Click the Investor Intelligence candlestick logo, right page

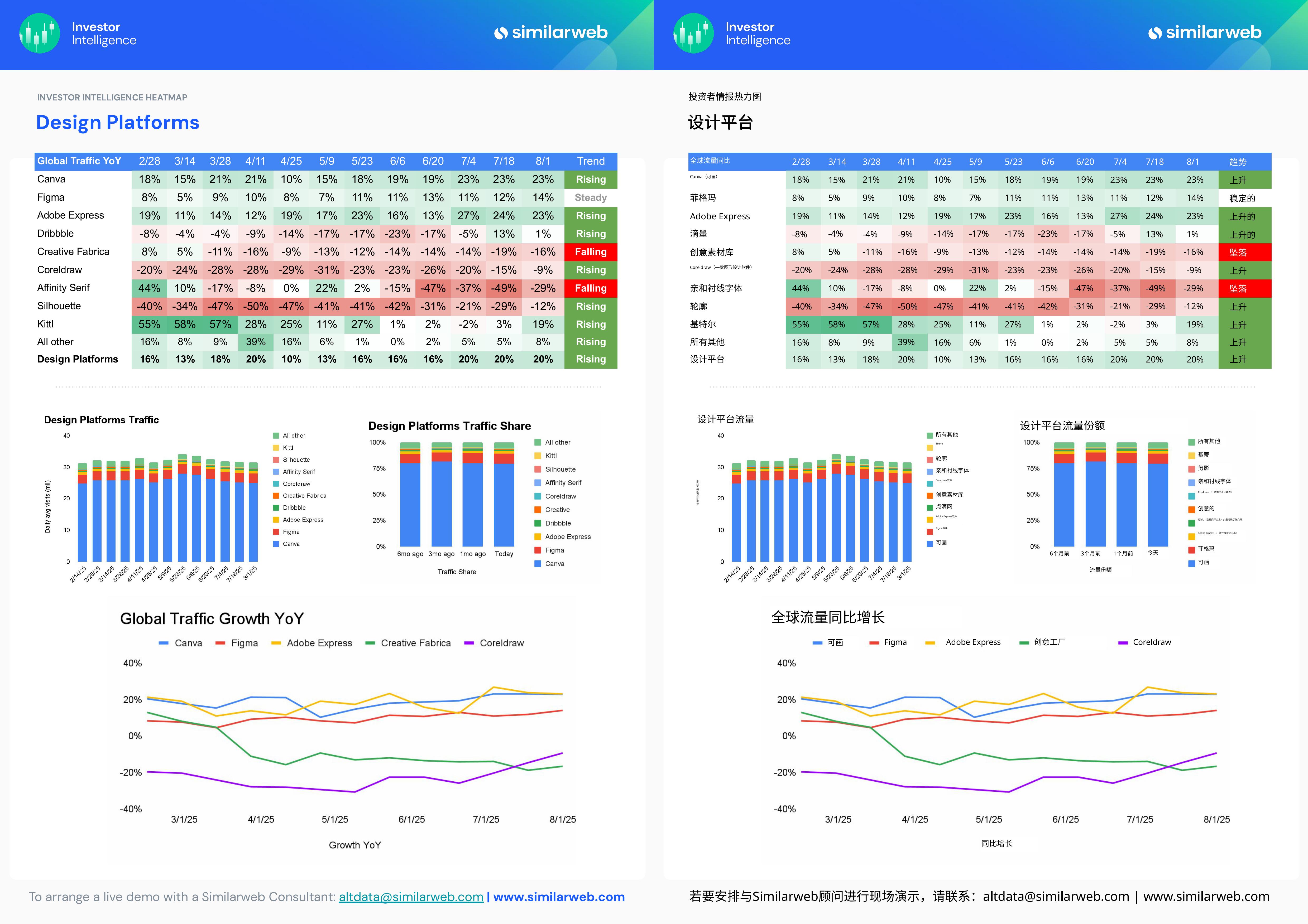coord(693,33)
